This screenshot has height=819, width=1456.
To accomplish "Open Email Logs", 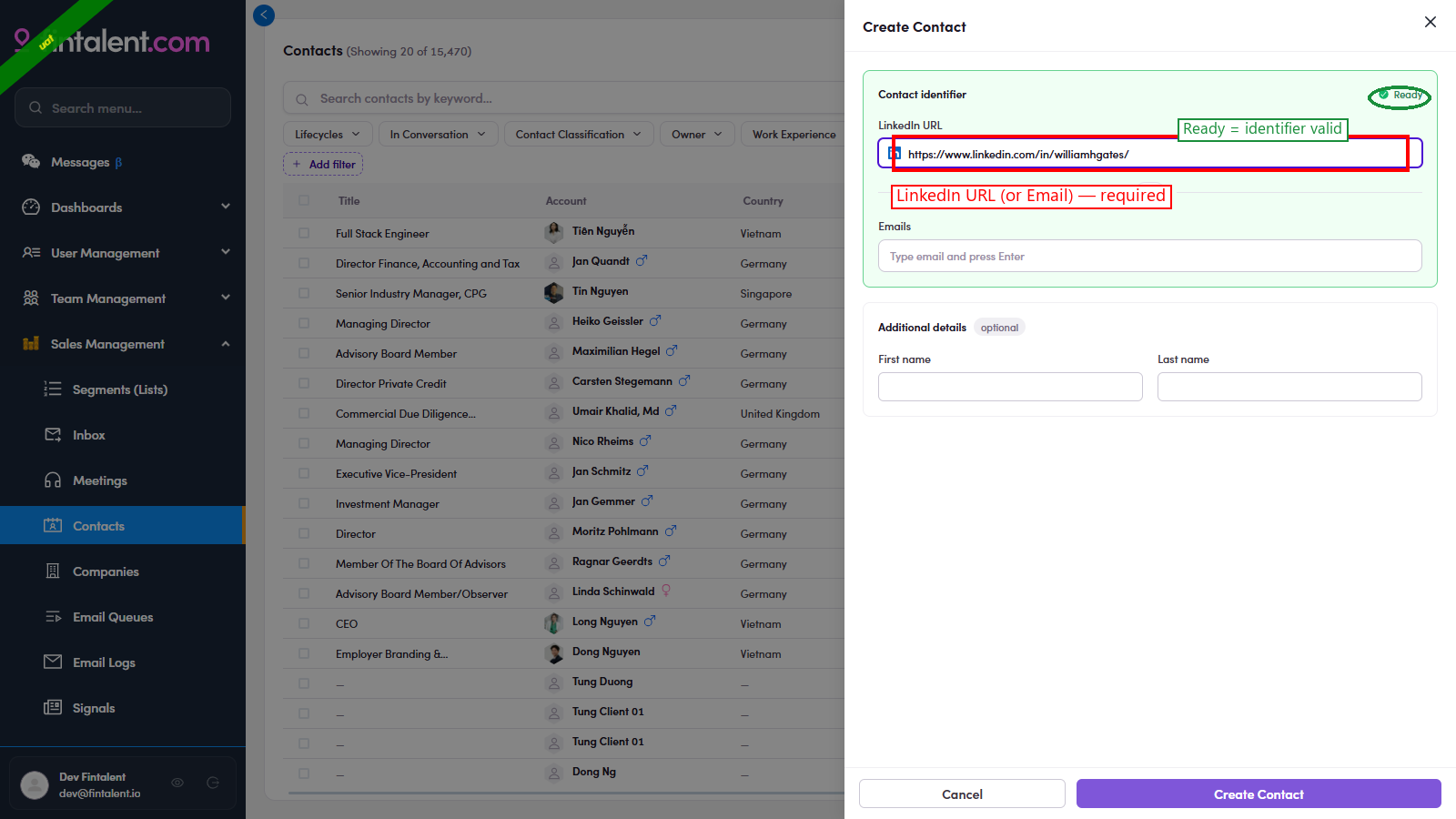I will pos(104,662).
